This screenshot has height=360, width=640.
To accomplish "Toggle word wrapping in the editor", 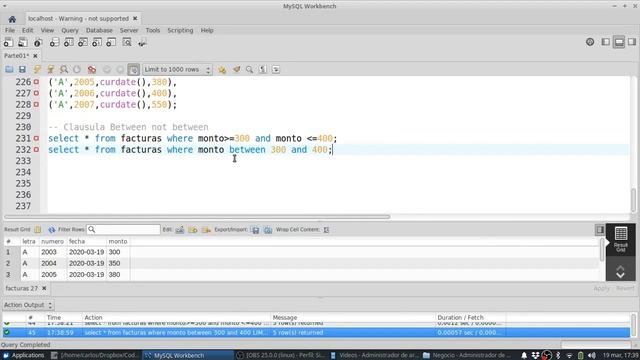I will 276,69.
